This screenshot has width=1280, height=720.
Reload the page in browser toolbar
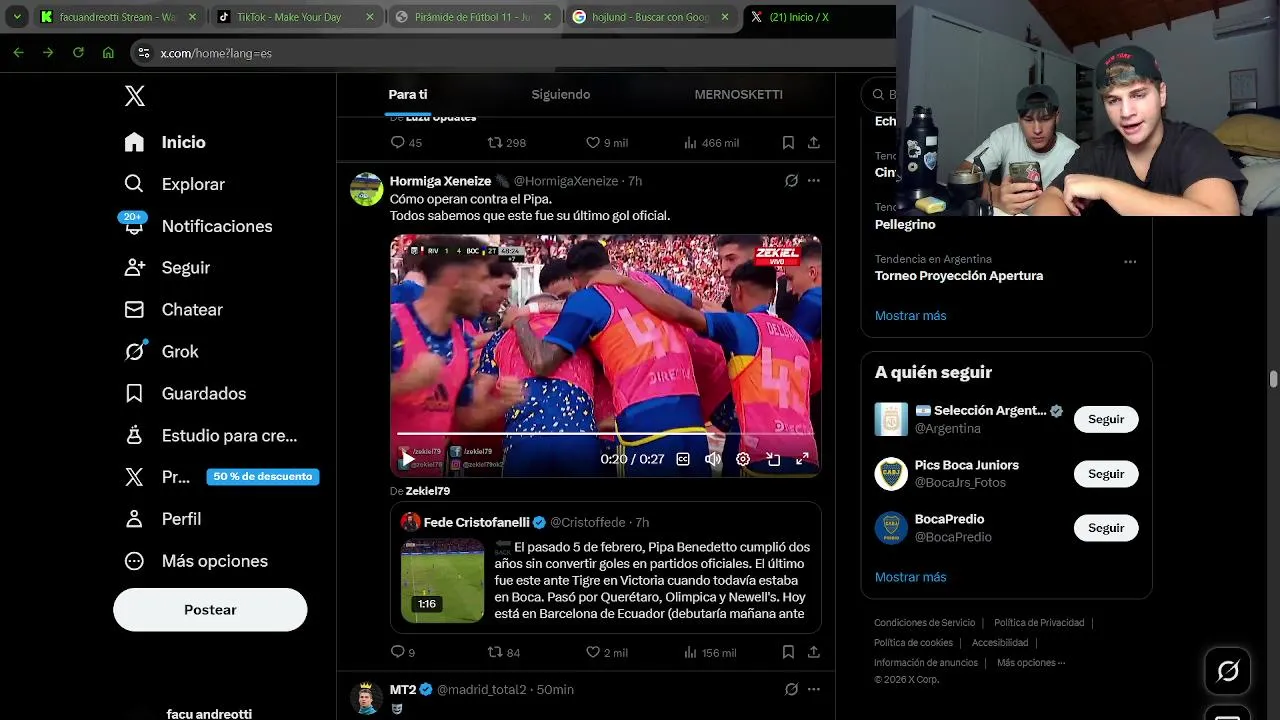coord(78,53)
